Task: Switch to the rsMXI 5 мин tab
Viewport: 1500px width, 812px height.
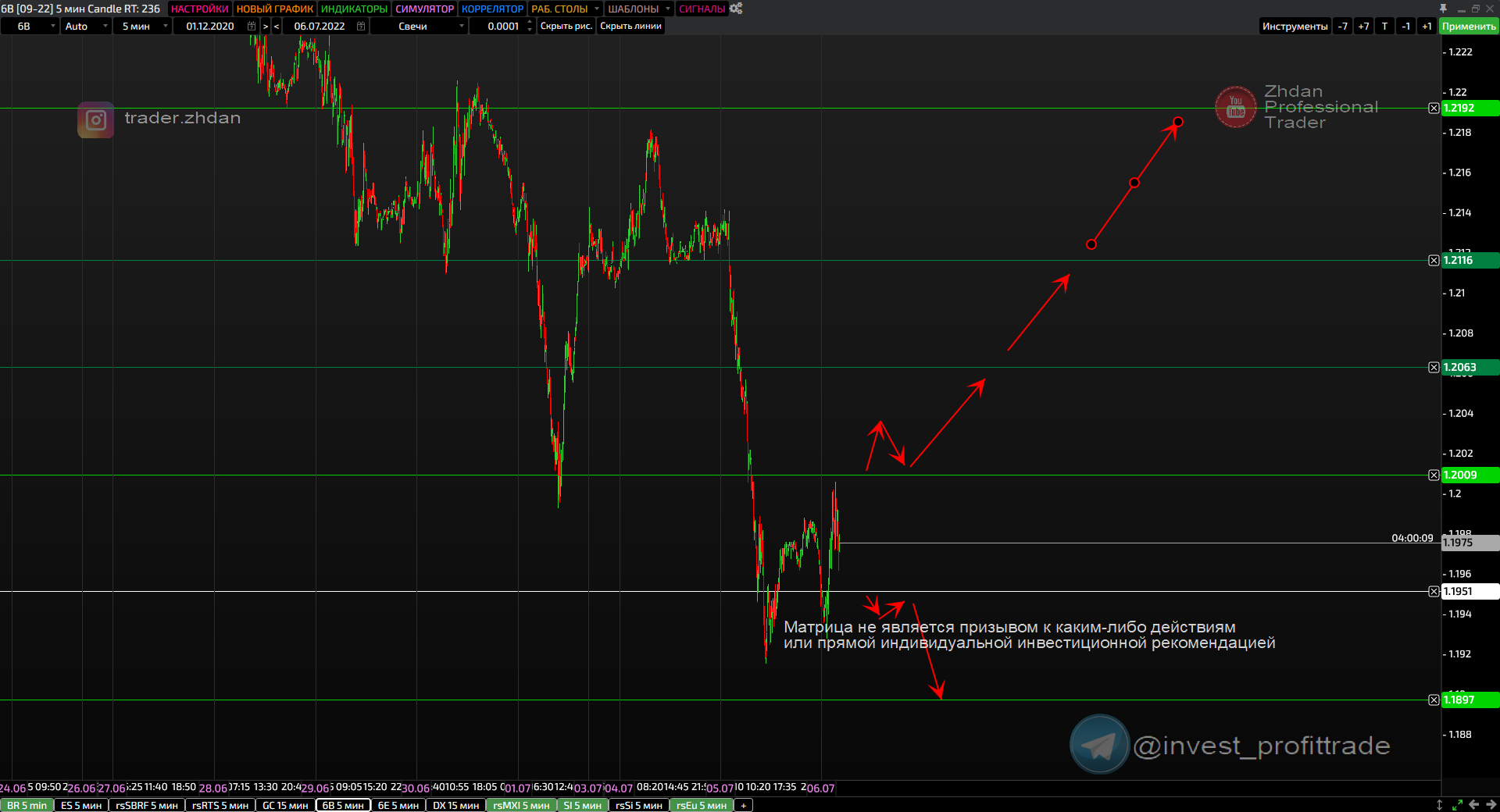Action: pos(521,805)
